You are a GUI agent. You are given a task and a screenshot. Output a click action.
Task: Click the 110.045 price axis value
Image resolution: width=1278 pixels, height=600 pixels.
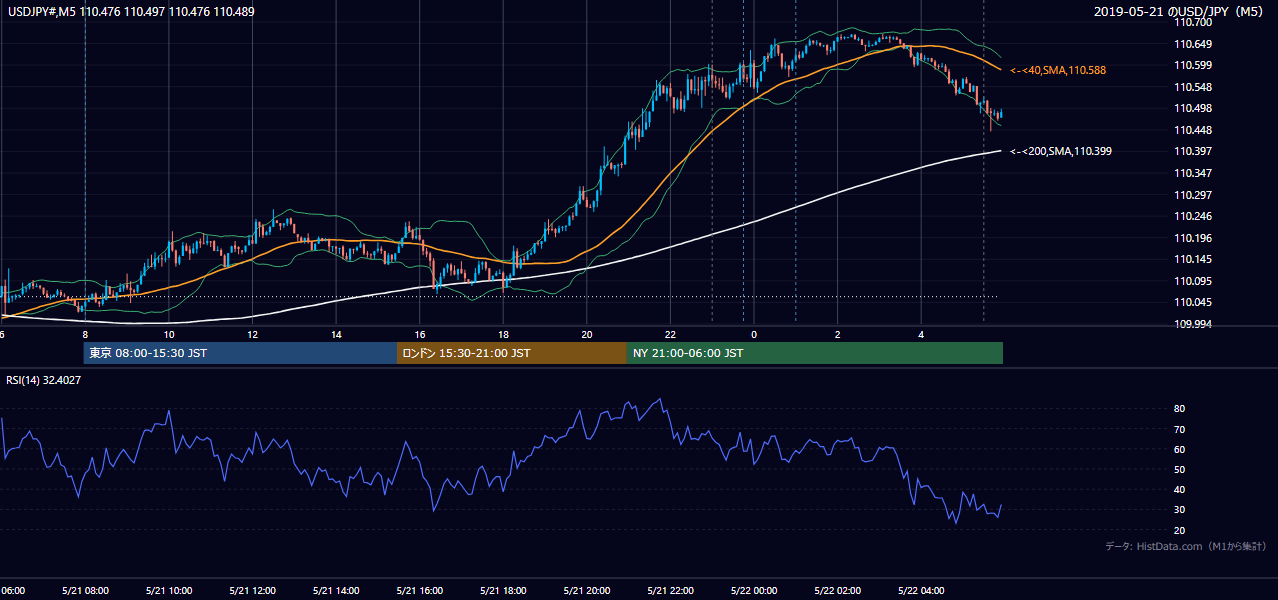1194,302
